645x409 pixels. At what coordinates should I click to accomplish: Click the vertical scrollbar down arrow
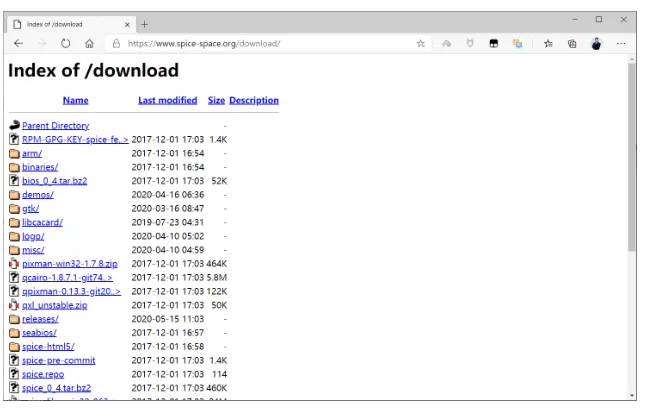coord(632,395)
